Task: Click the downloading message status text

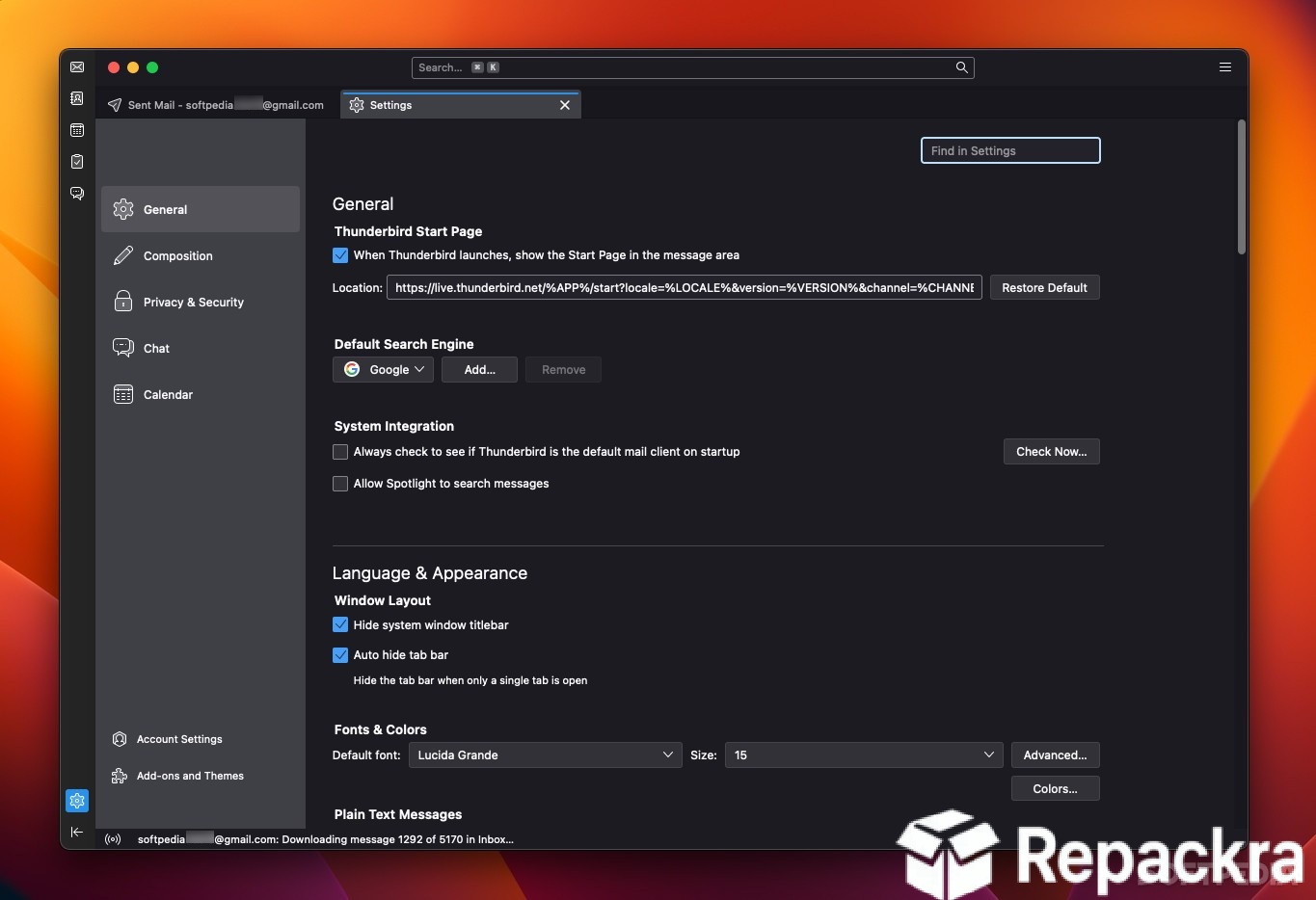Action: (x=326, y=839)
